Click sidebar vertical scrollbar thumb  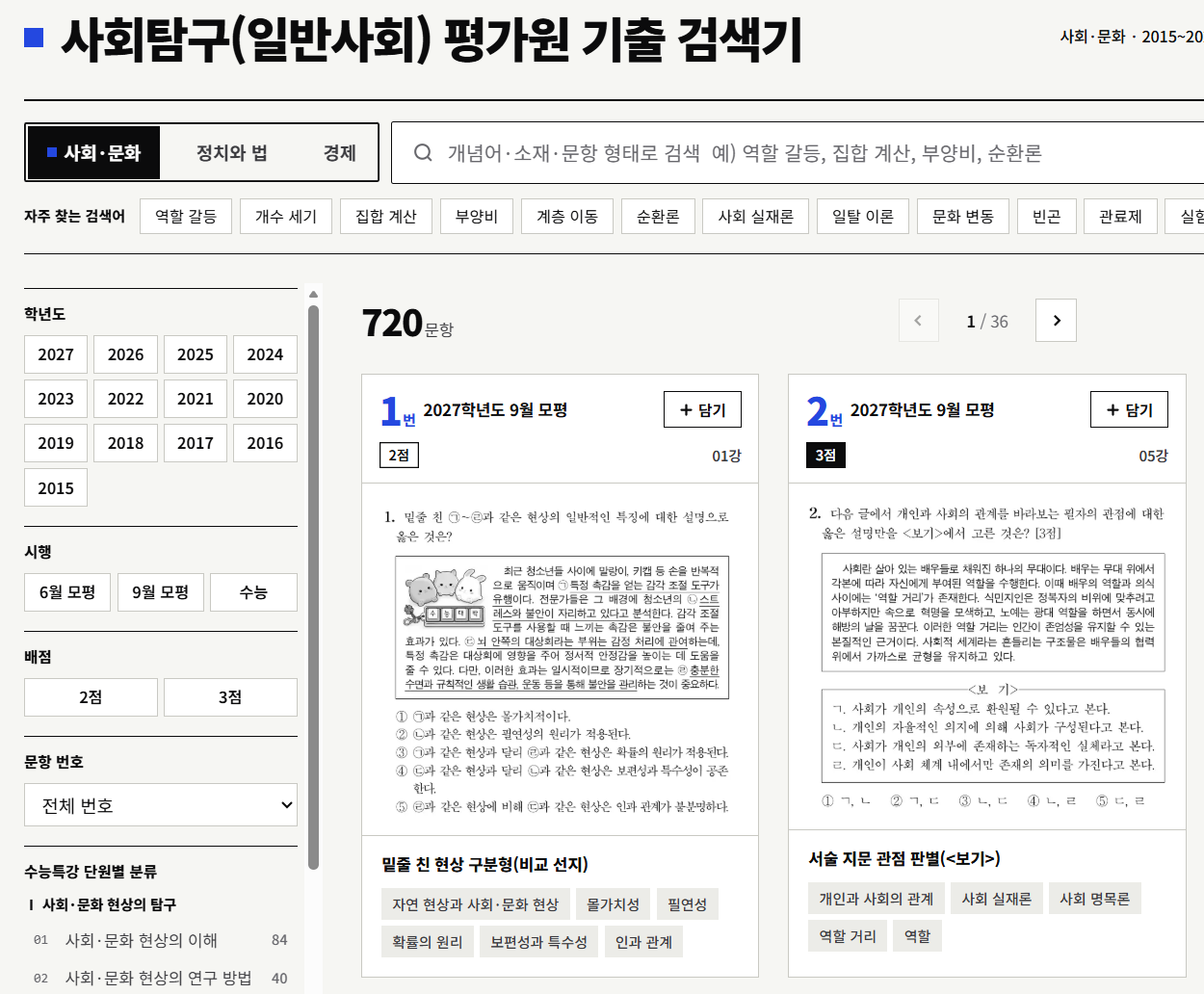(313, 588)
